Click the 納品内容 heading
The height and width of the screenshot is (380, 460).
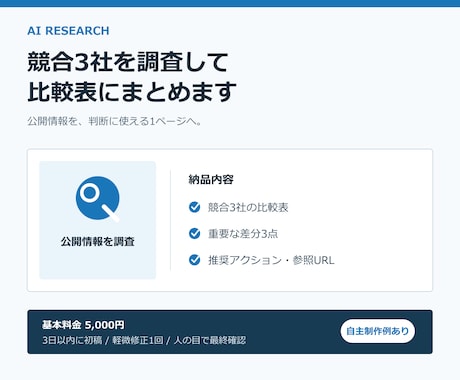point(211,180)
